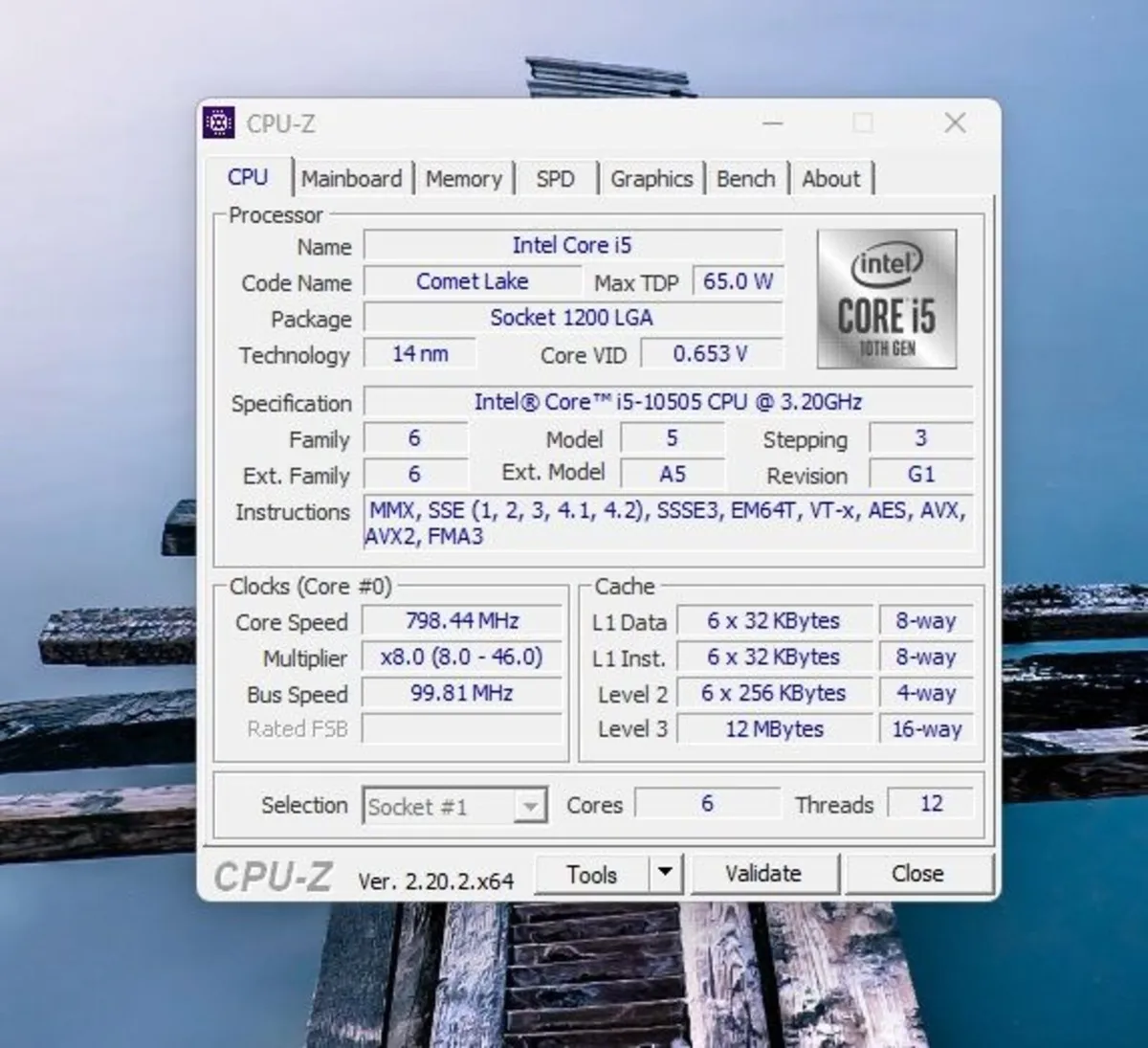The width and height of the screenshot is (1148, 1048).
Task: Click the L1 Inst. size '6 x 32 KBytes'
Action: 774,658
